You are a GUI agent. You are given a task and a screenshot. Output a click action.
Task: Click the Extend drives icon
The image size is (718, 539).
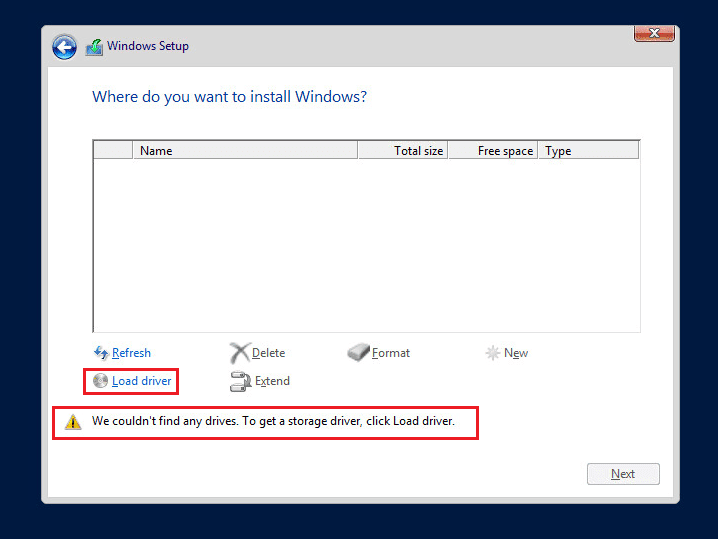click(x=240, y=381)
